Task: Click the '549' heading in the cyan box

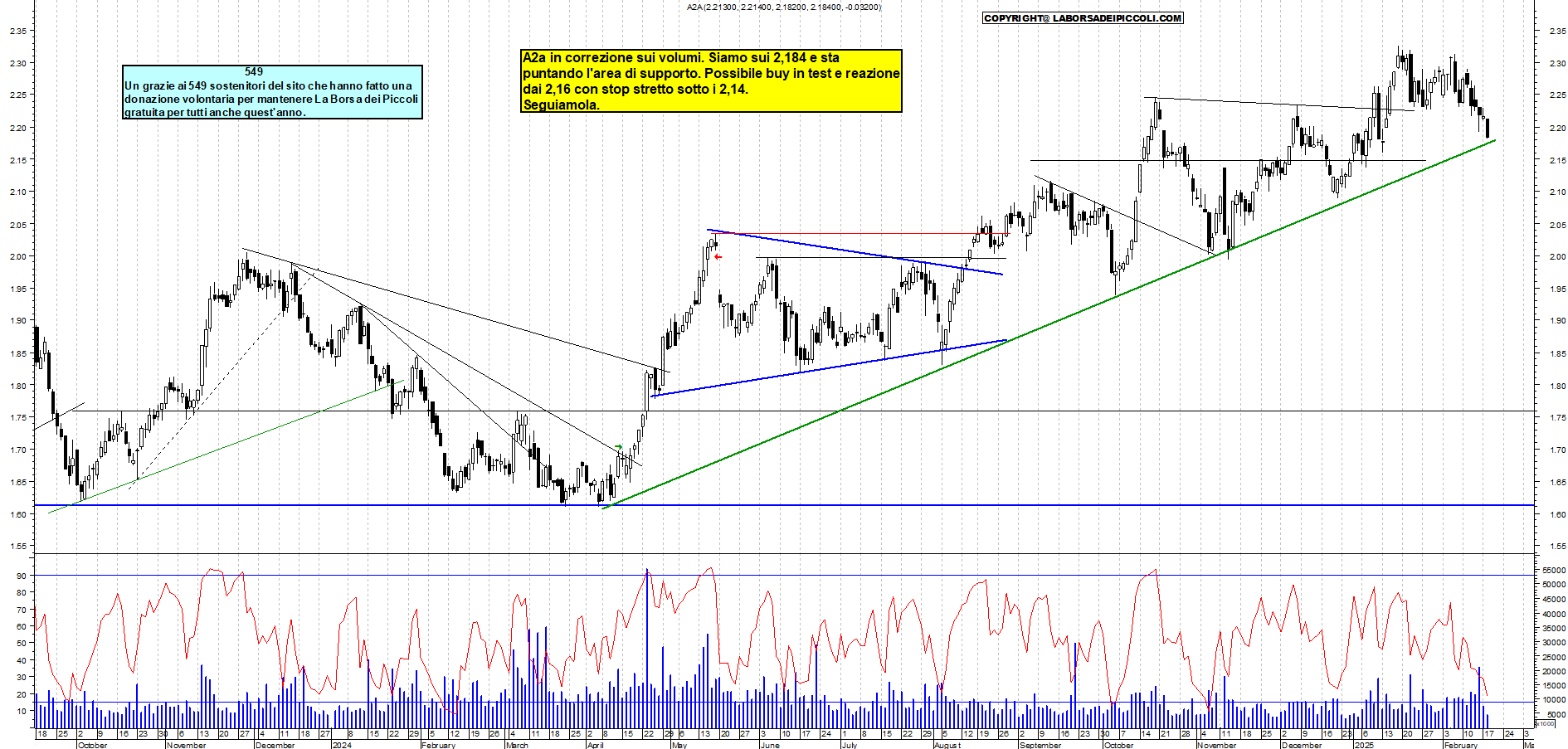Action: click(x=254, y=72)
